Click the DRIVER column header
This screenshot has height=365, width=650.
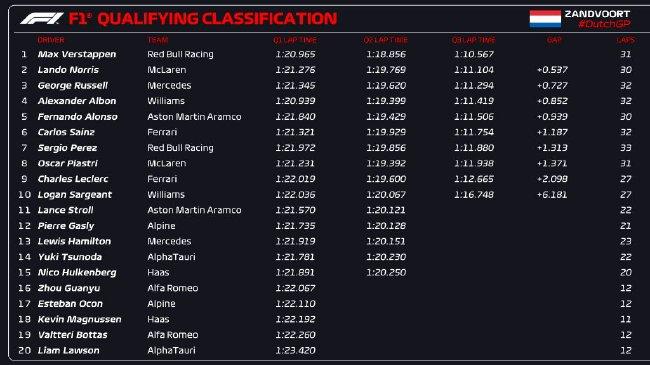[x=51, y=40]
